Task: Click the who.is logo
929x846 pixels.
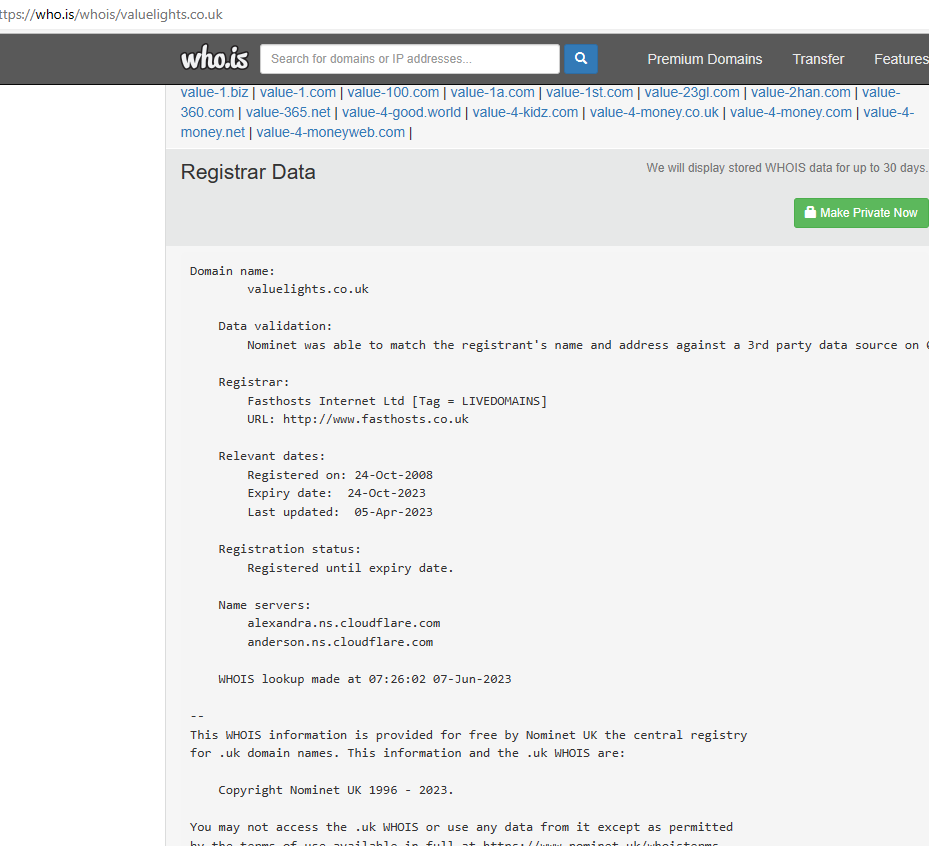Action: pyautogui.click(x=214, y=59)
